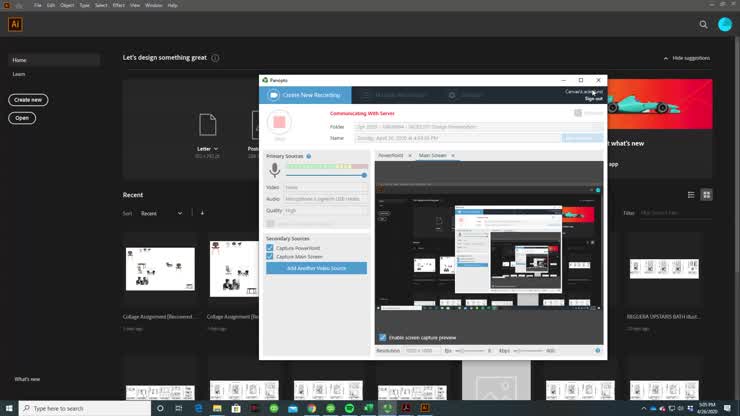Screen dimensions: 740x416
Task: Click Add Another Video Source button
Action: coord(316,268)
